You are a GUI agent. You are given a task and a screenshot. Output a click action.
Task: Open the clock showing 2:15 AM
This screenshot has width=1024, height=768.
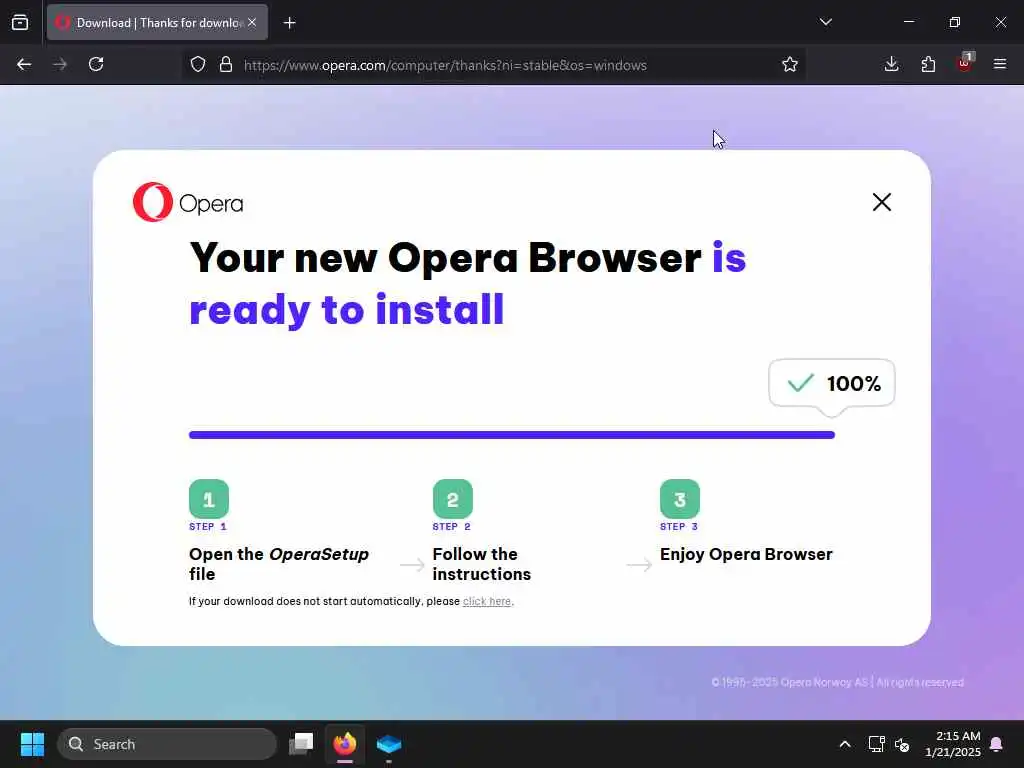pyautogui.click(x=952, y=744)
